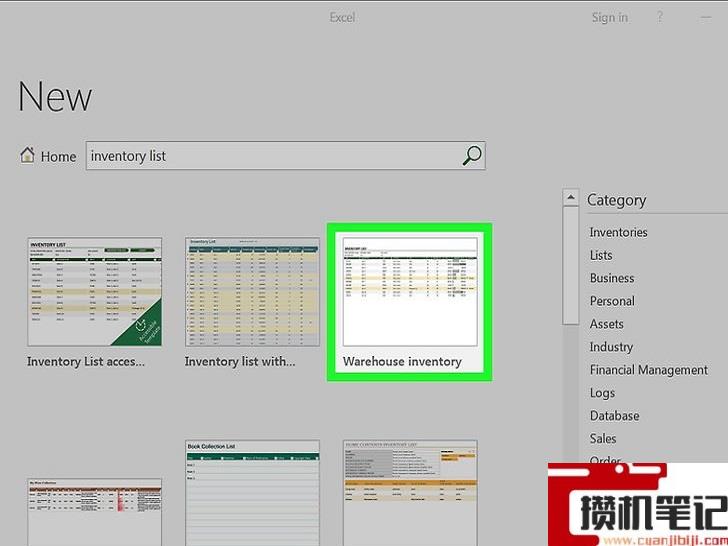
Task: Click the 'inventory list' search field
Action: pyautogui.click(x=286, y=156)
